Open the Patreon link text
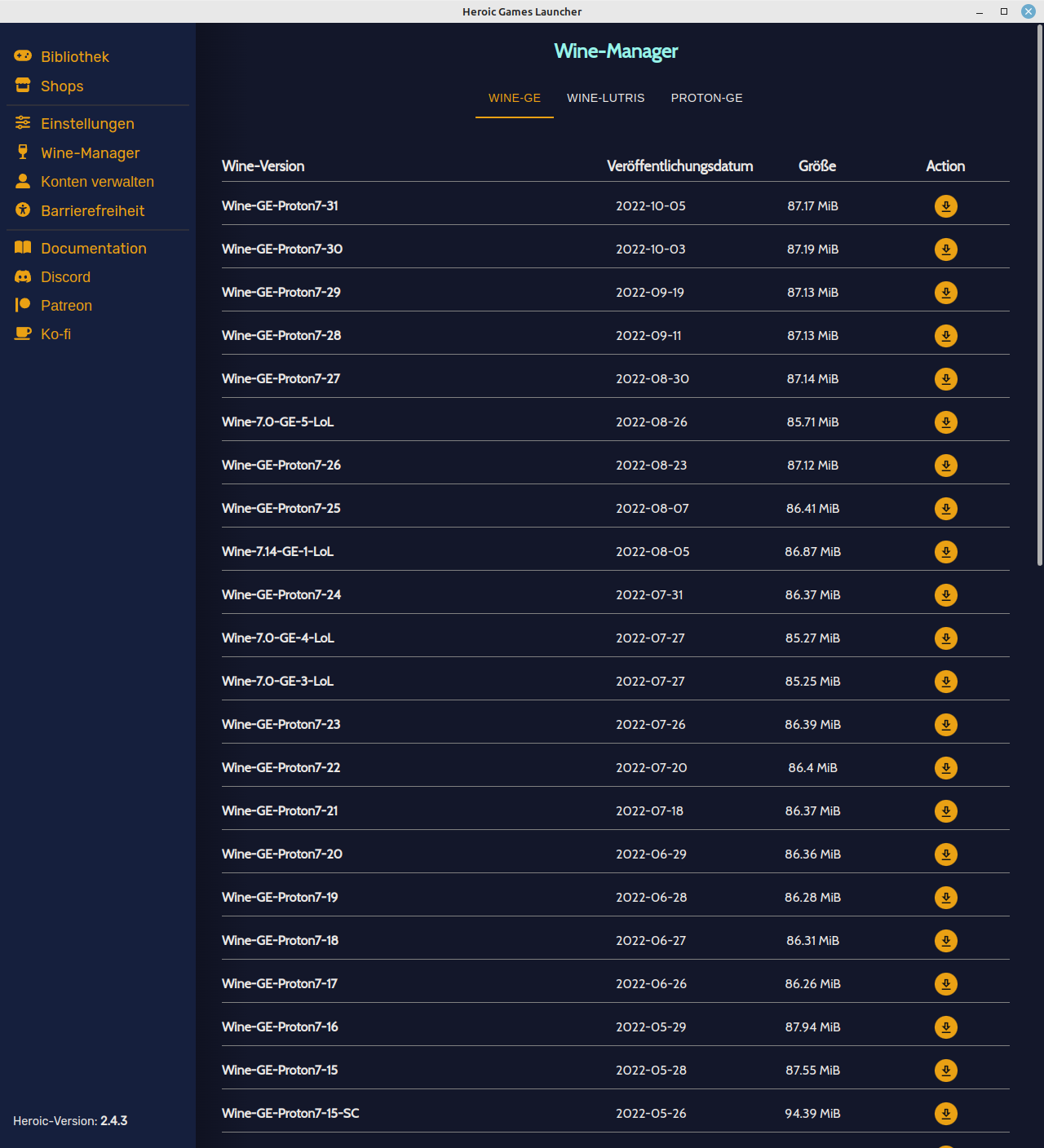The image size is (1044, 1148). (x=66, y=306)
